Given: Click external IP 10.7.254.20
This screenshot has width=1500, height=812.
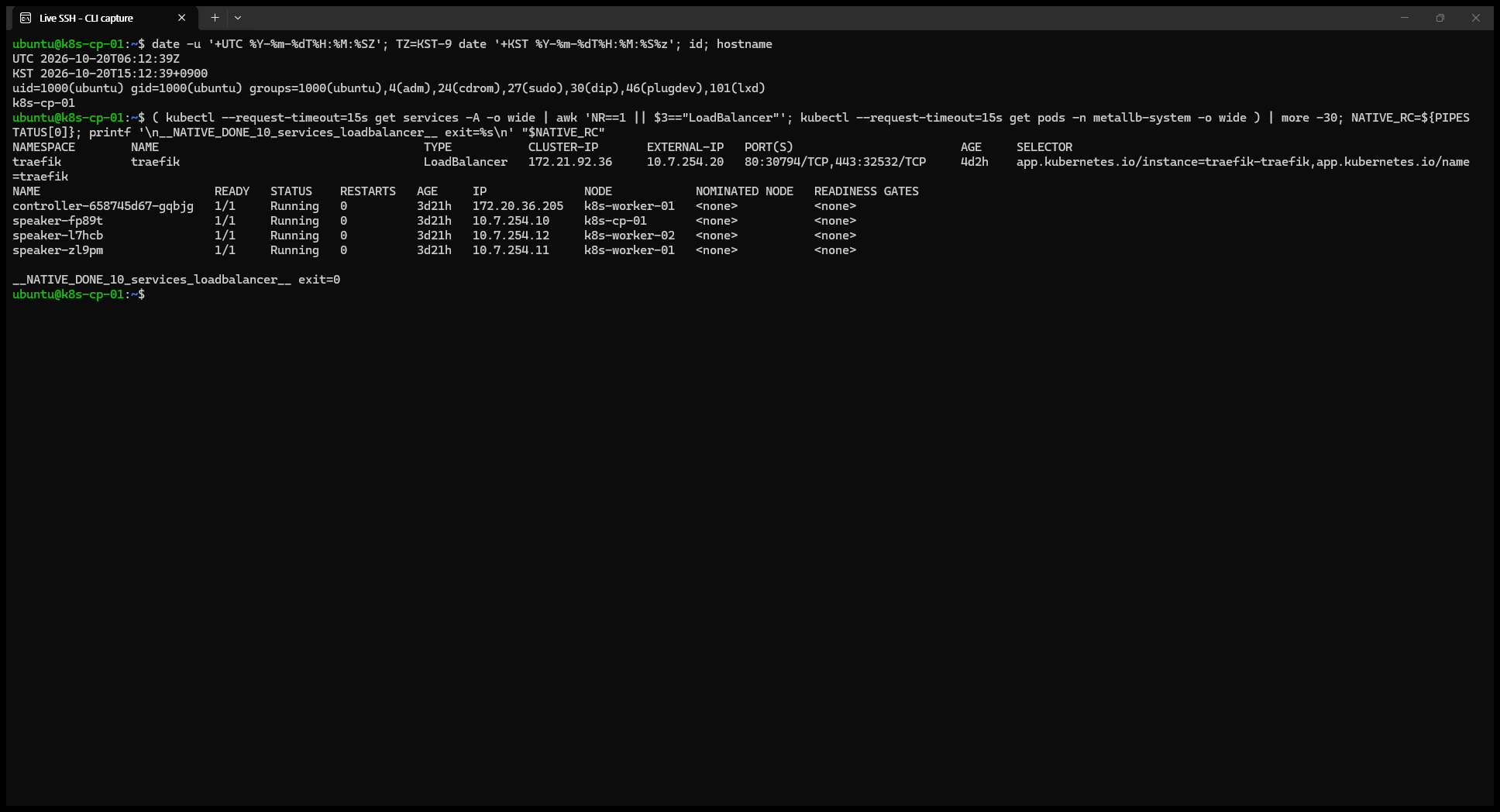Looking at the screenshot, I should pos(686,162).
